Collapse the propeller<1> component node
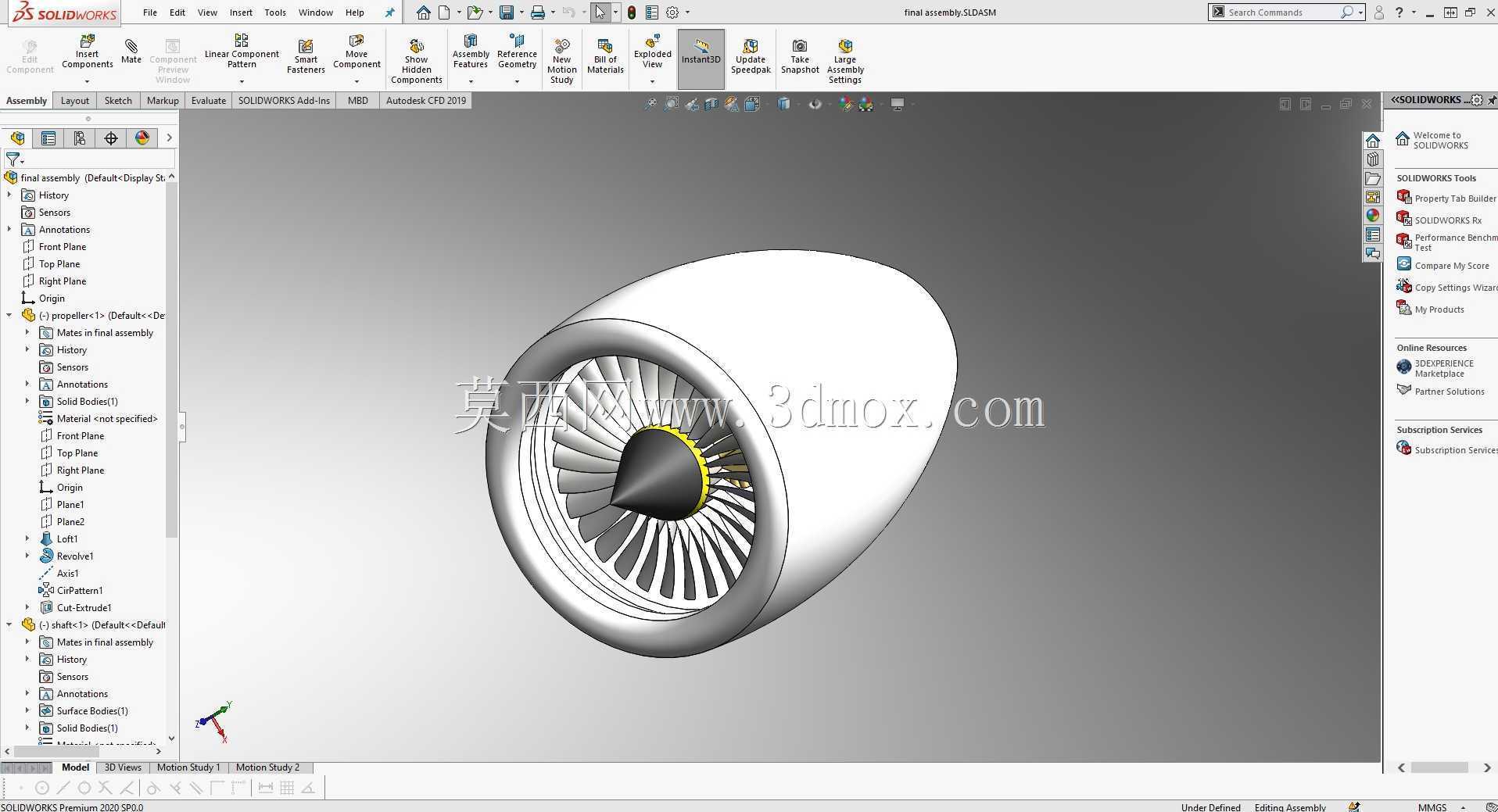This screenshot has height=812, width=1498. click(9, 316)
